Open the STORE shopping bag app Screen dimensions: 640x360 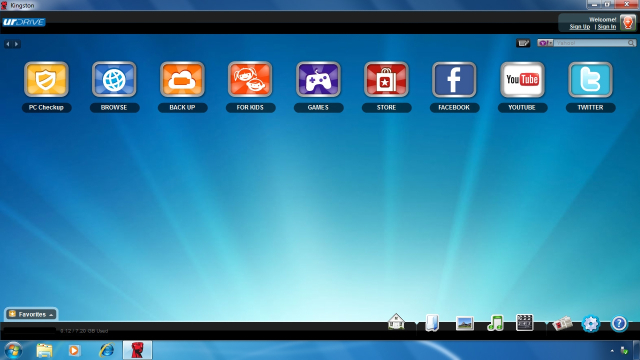[x=386, y=79]
